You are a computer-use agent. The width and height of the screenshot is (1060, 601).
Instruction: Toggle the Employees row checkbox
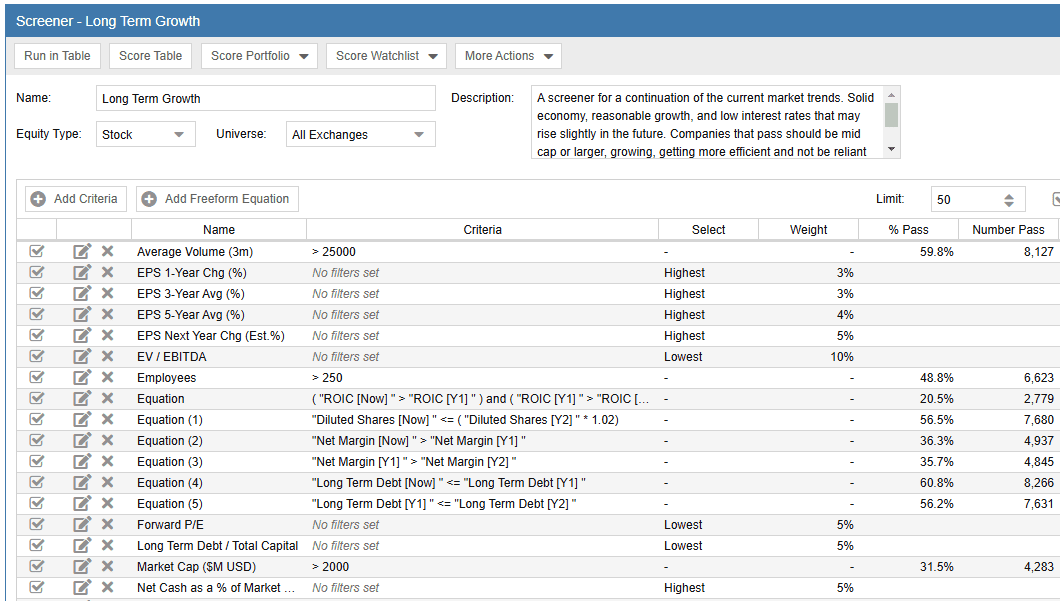point(37,377)
